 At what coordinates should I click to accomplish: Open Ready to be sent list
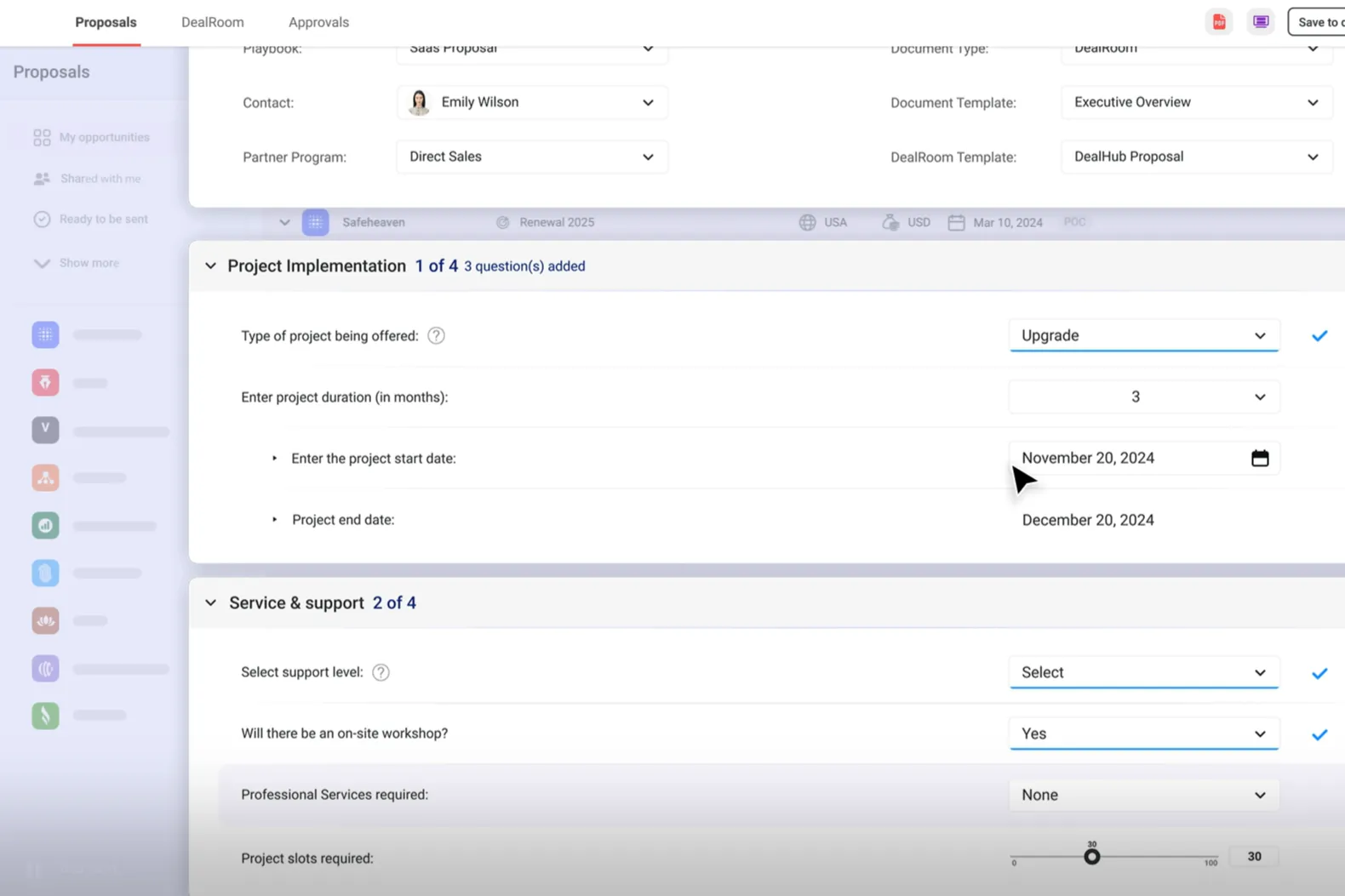[x=103, y=220]
